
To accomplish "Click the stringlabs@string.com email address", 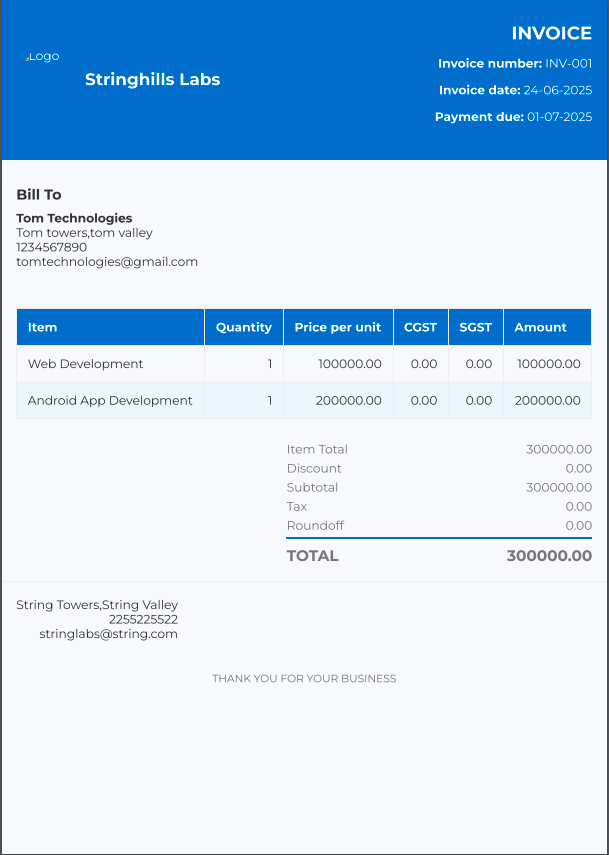I will pos(108,634).
